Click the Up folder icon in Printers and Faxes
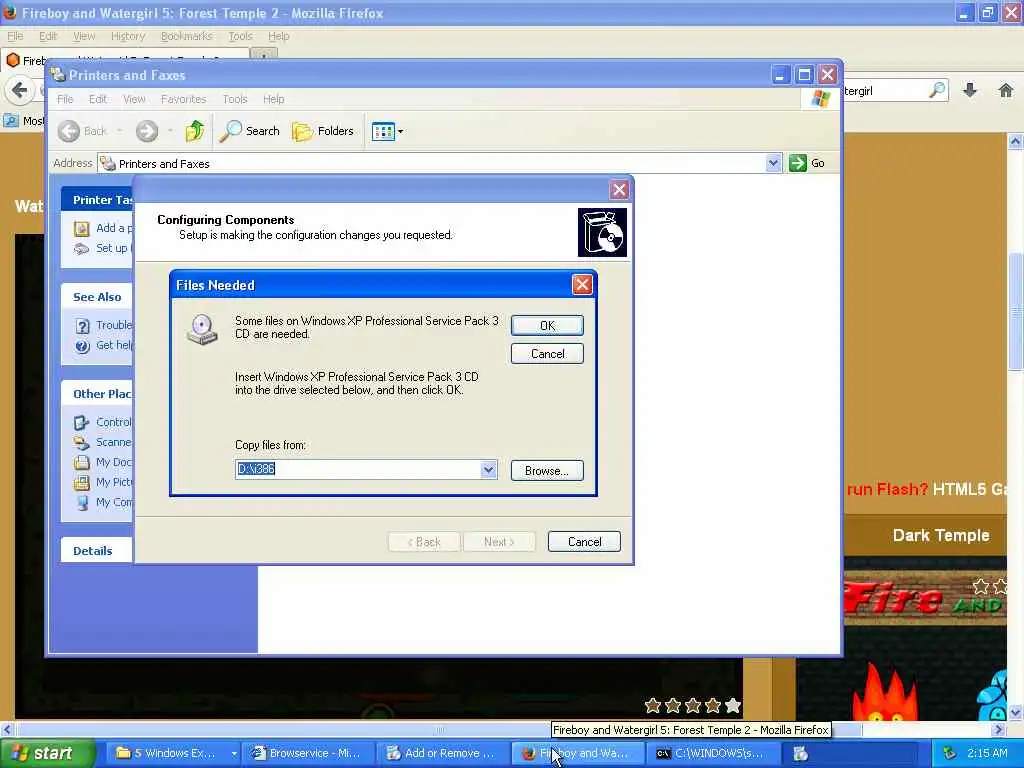Viewport: 1024px width, 768px height. (x=194, y=131)
